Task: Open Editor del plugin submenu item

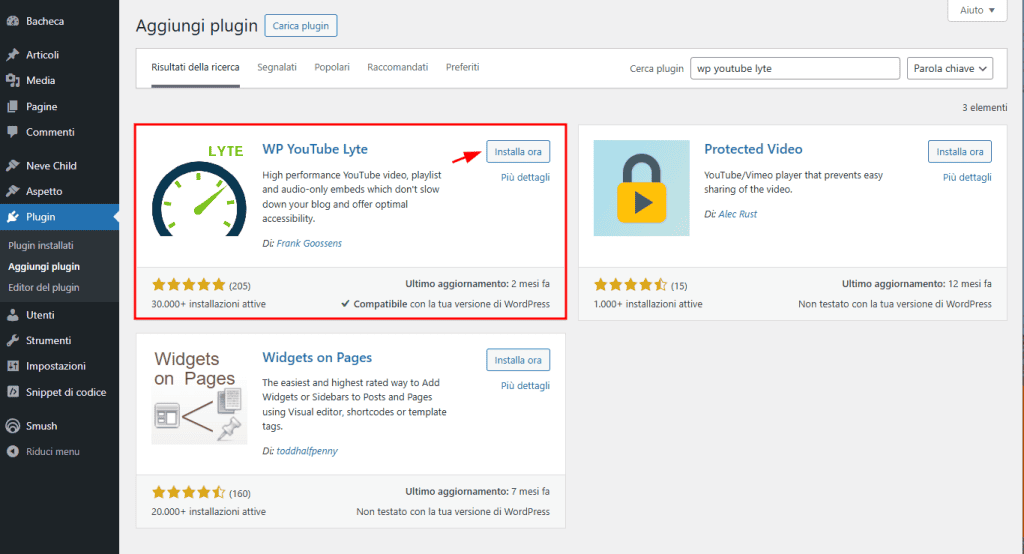Action: (x=44, y=287)
